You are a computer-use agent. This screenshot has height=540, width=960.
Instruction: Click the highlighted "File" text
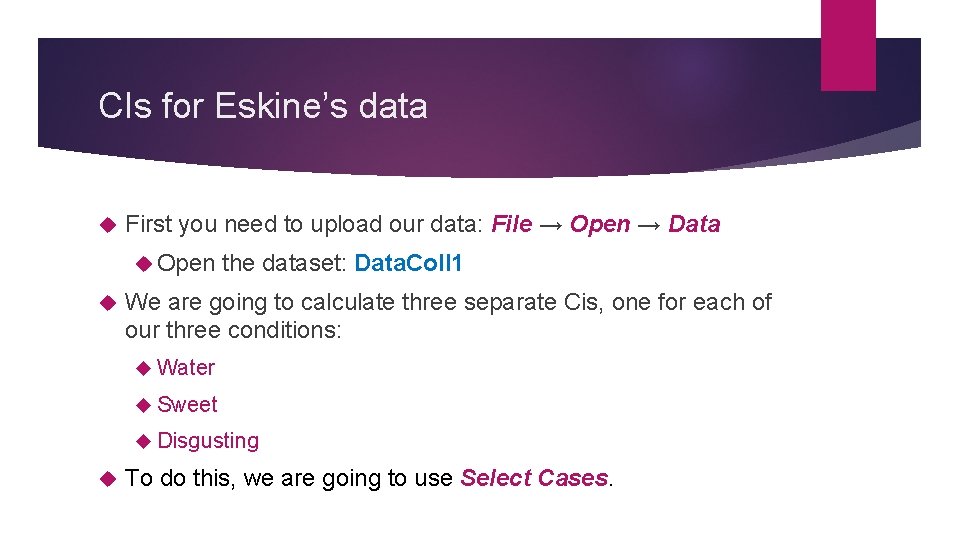tap(512, 224)
